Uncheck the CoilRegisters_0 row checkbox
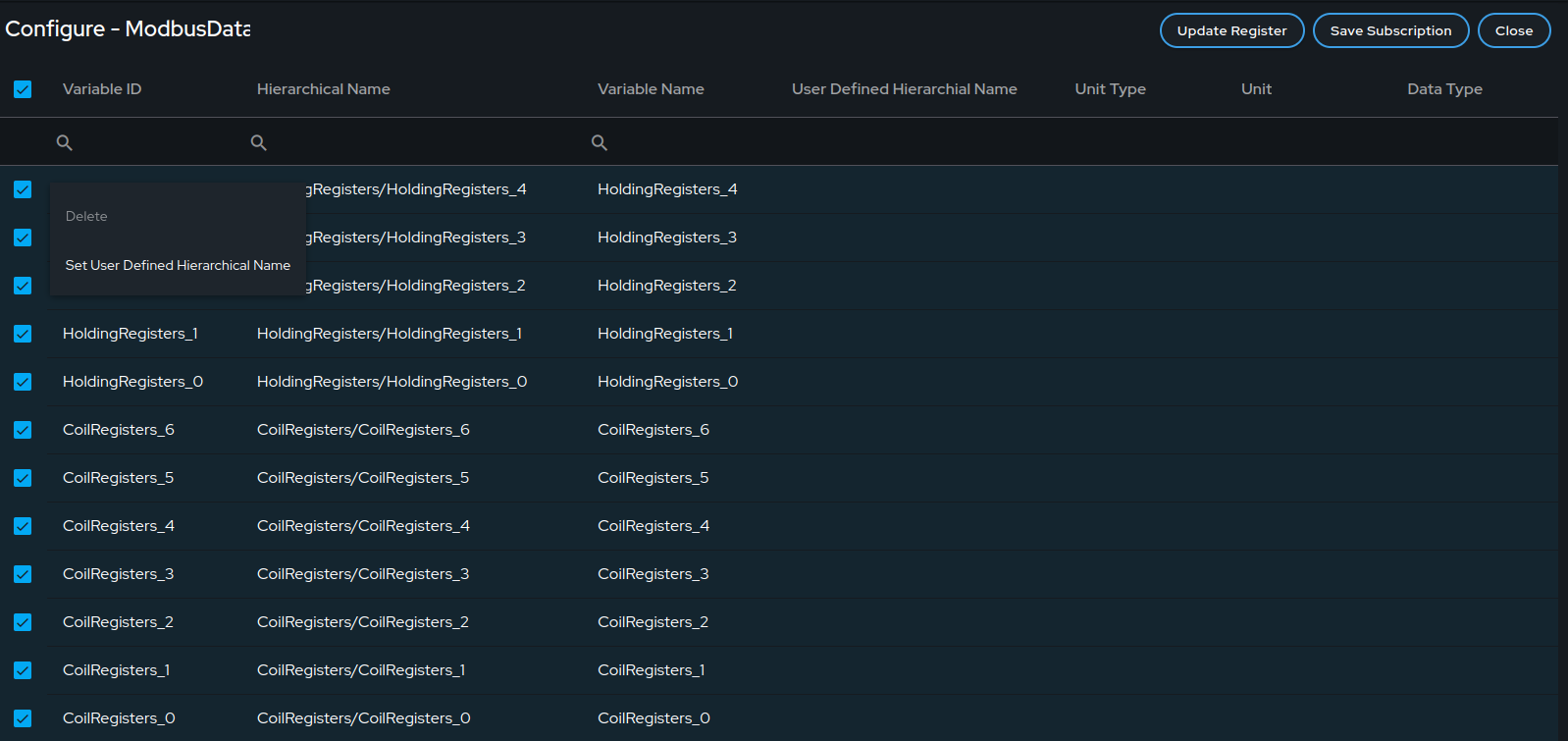Image resolution: width=1568 pixels, height=741 pixels. 23,718
